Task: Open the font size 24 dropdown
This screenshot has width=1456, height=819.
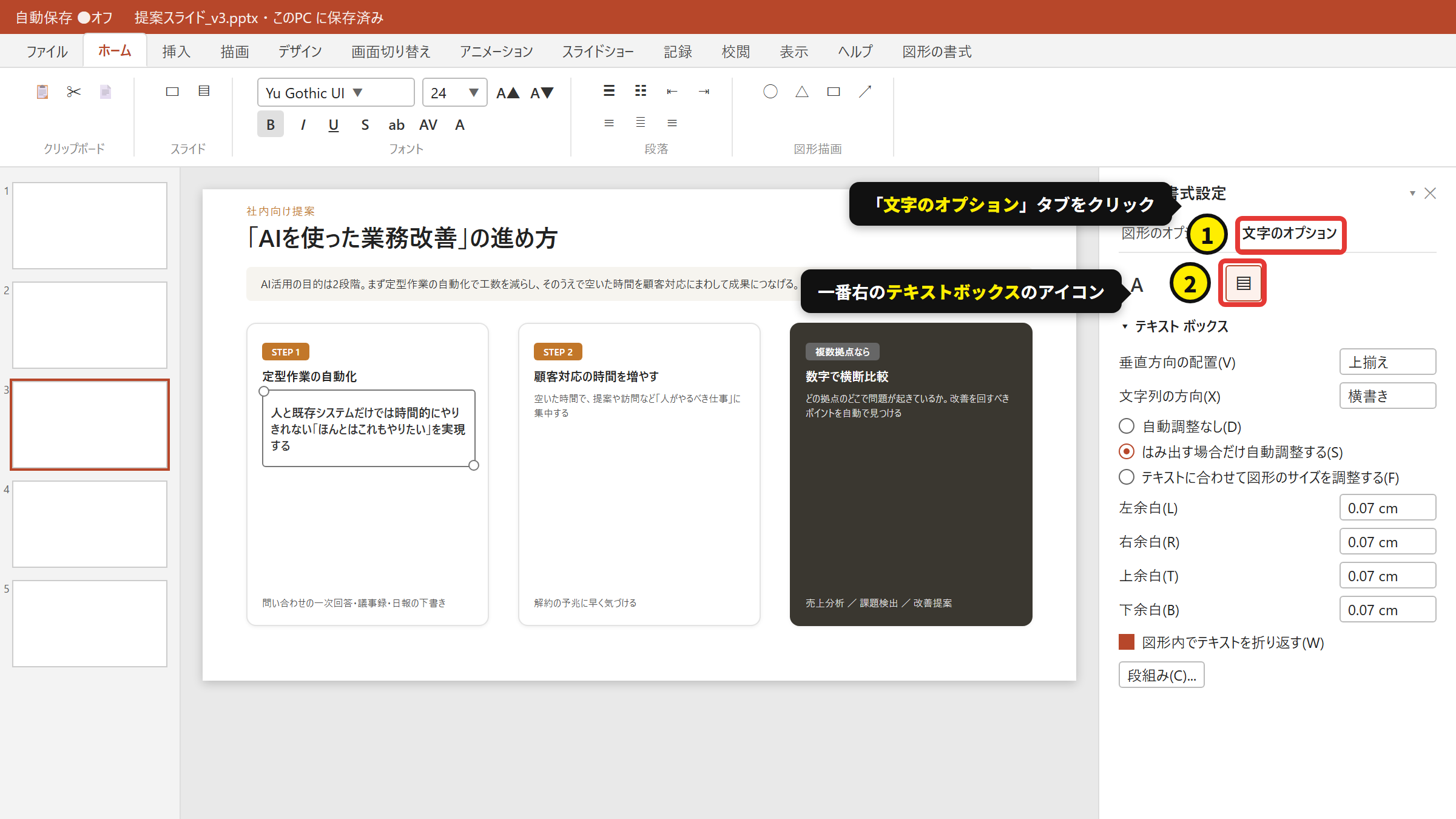Action: 454,93
